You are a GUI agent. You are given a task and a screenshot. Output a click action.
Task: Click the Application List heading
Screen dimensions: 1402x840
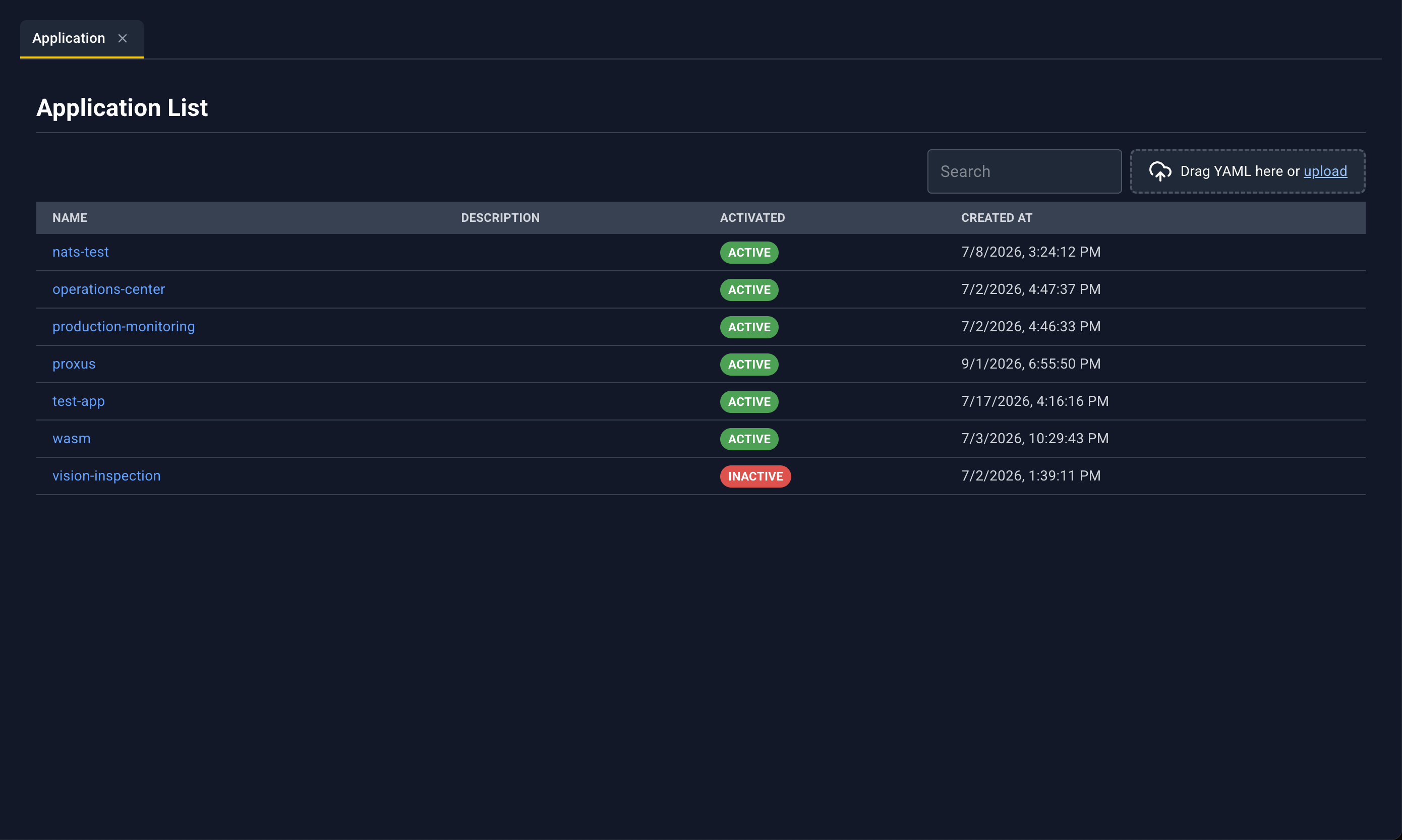pyautogui.click(x=122, y=107)
